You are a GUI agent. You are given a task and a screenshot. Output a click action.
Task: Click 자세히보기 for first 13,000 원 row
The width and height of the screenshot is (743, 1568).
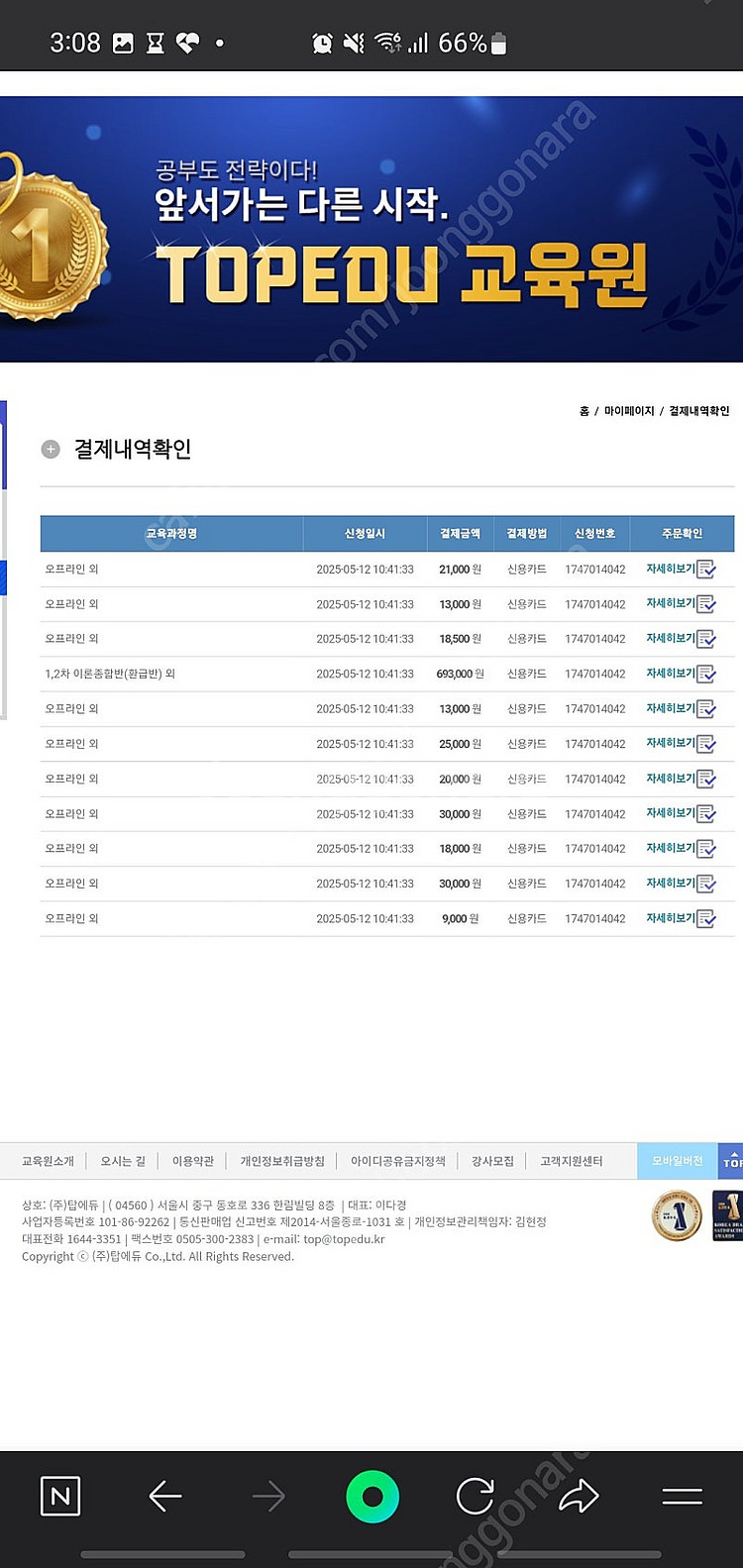[x=671, y=603]
